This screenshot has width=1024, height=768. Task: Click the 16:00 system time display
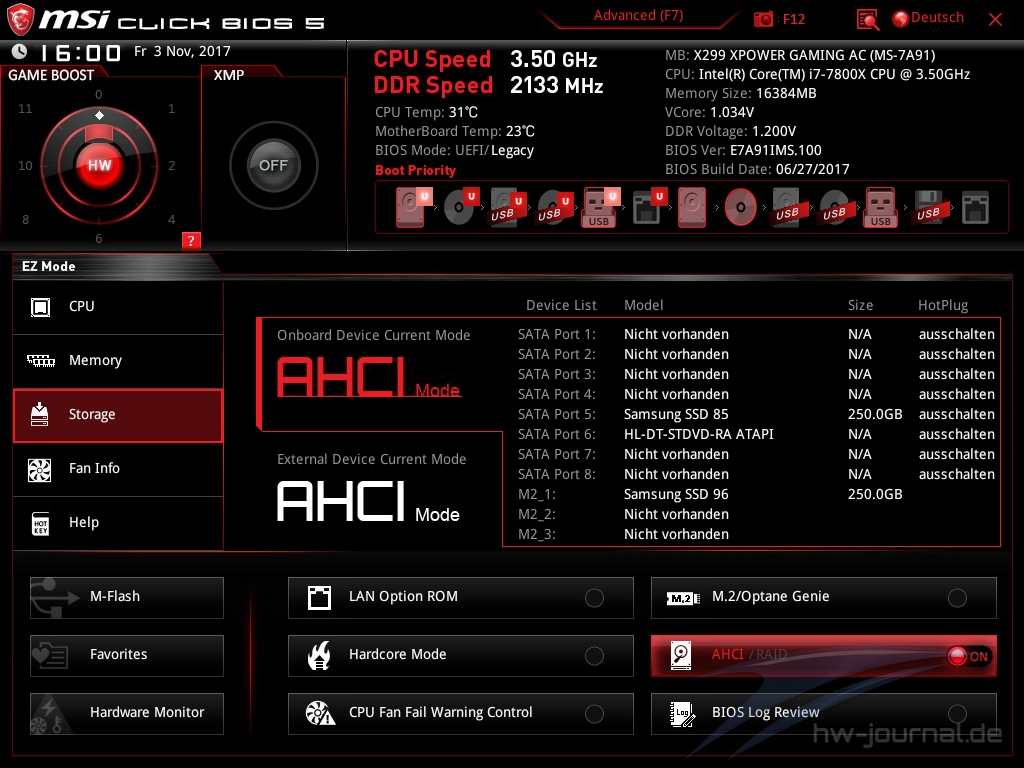point(81,52)
